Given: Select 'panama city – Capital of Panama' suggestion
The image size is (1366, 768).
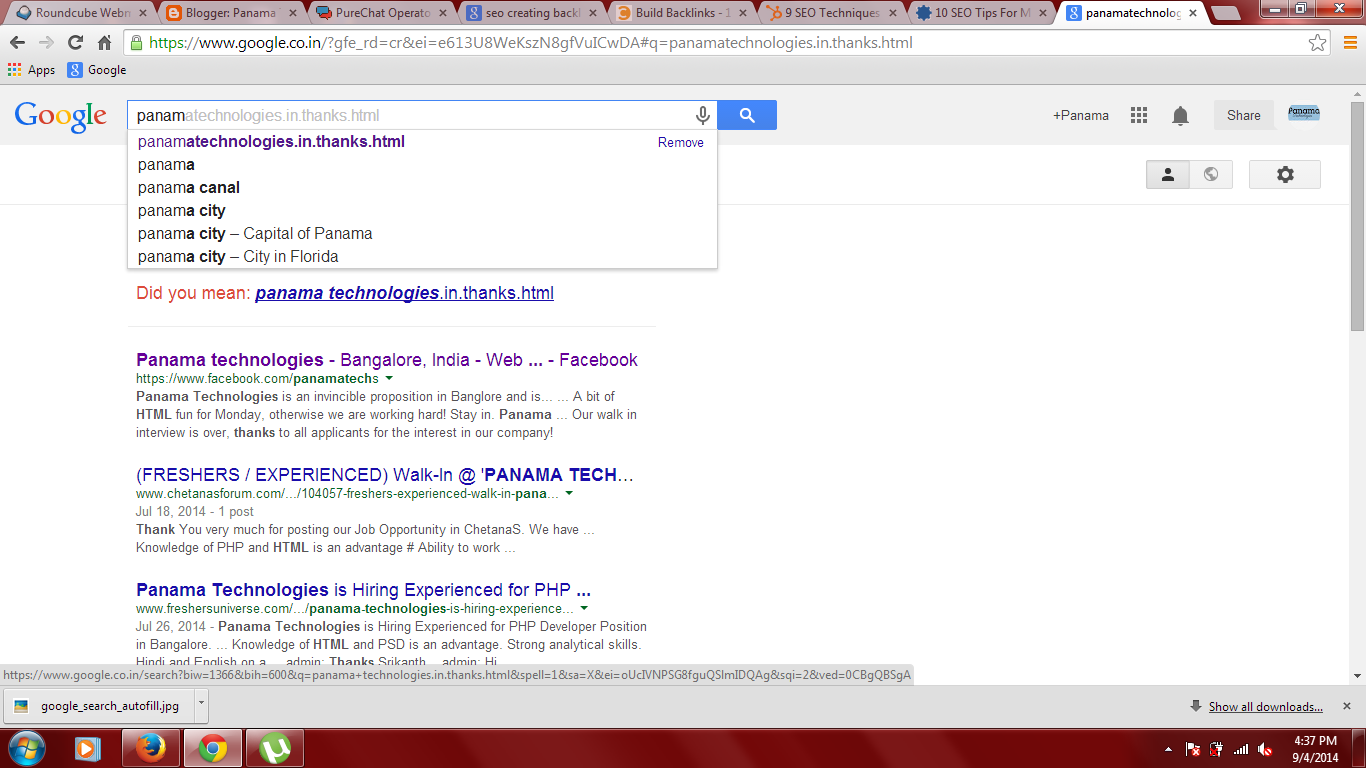Looking at the screenshot, I should (x=422, y=234).
